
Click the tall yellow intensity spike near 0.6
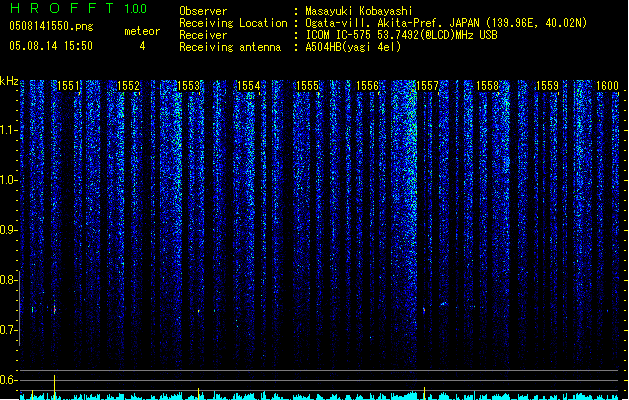pos(55,387)
